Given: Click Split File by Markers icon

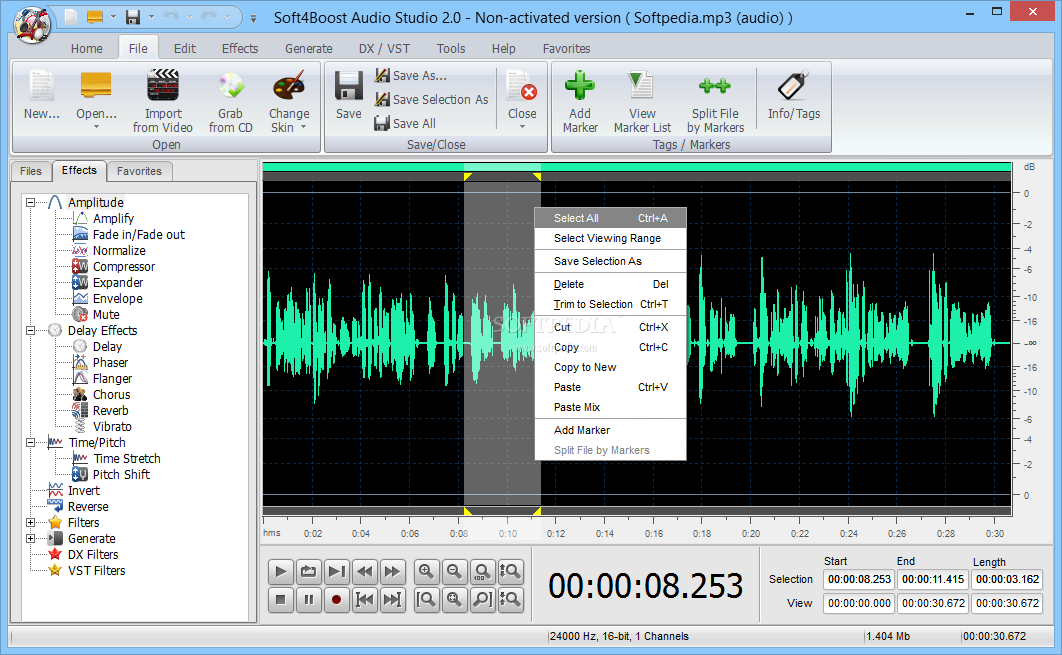Looking at the screenshot, I should tap(715, 86).
